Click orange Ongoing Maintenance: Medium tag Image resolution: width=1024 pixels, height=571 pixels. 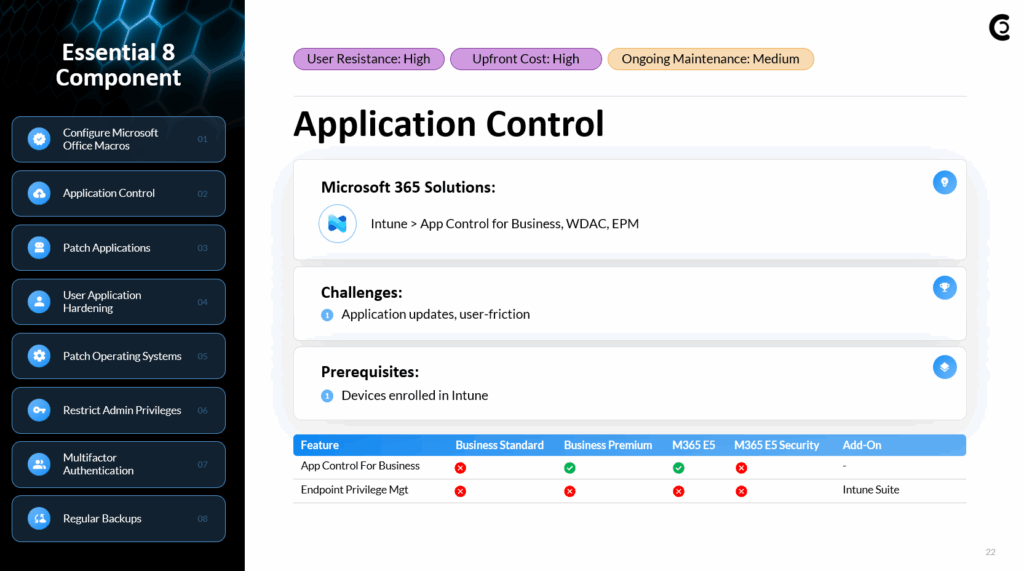[711, 59]
